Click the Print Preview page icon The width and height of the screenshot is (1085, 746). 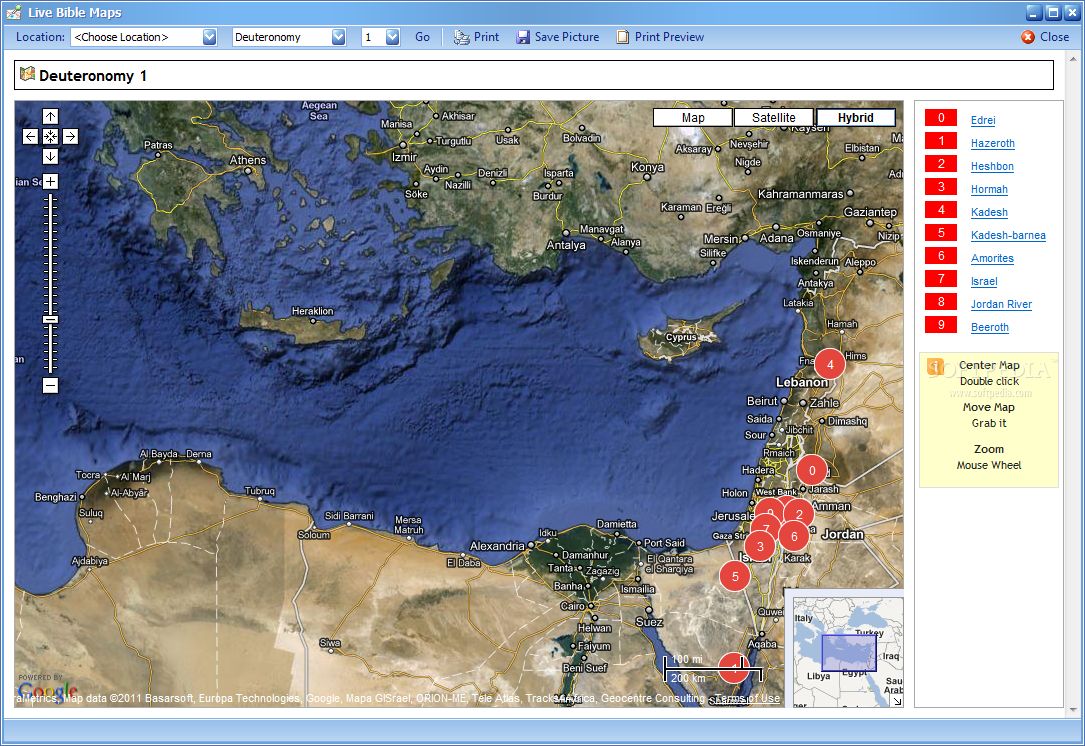[x=623, y=37]
